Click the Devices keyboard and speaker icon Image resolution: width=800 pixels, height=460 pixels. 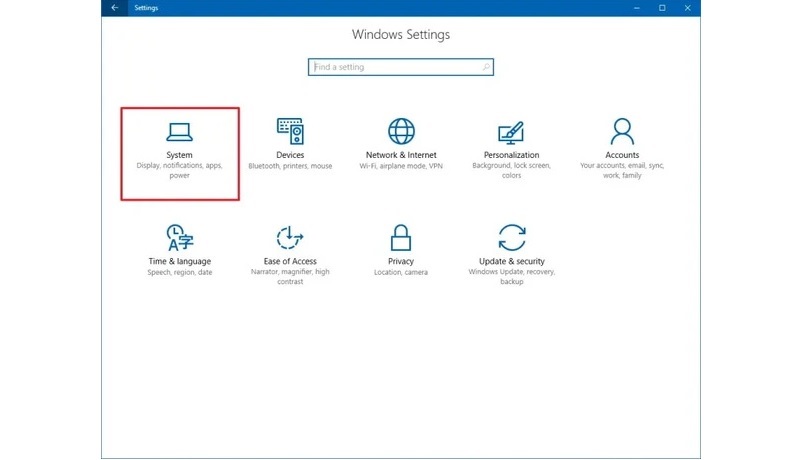pyautogui.click(x=290, y=131)
